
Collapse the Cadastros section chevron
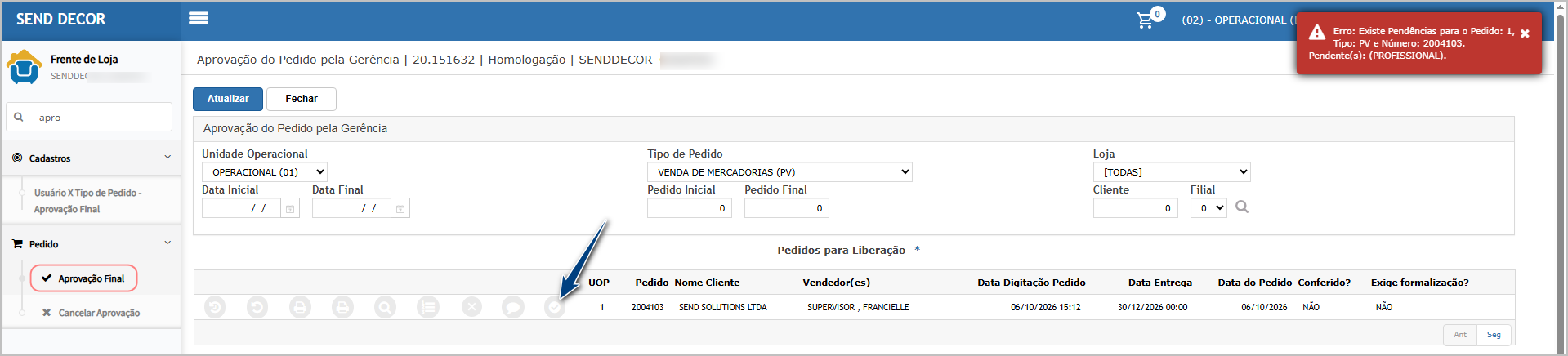[x=168, y=158]
